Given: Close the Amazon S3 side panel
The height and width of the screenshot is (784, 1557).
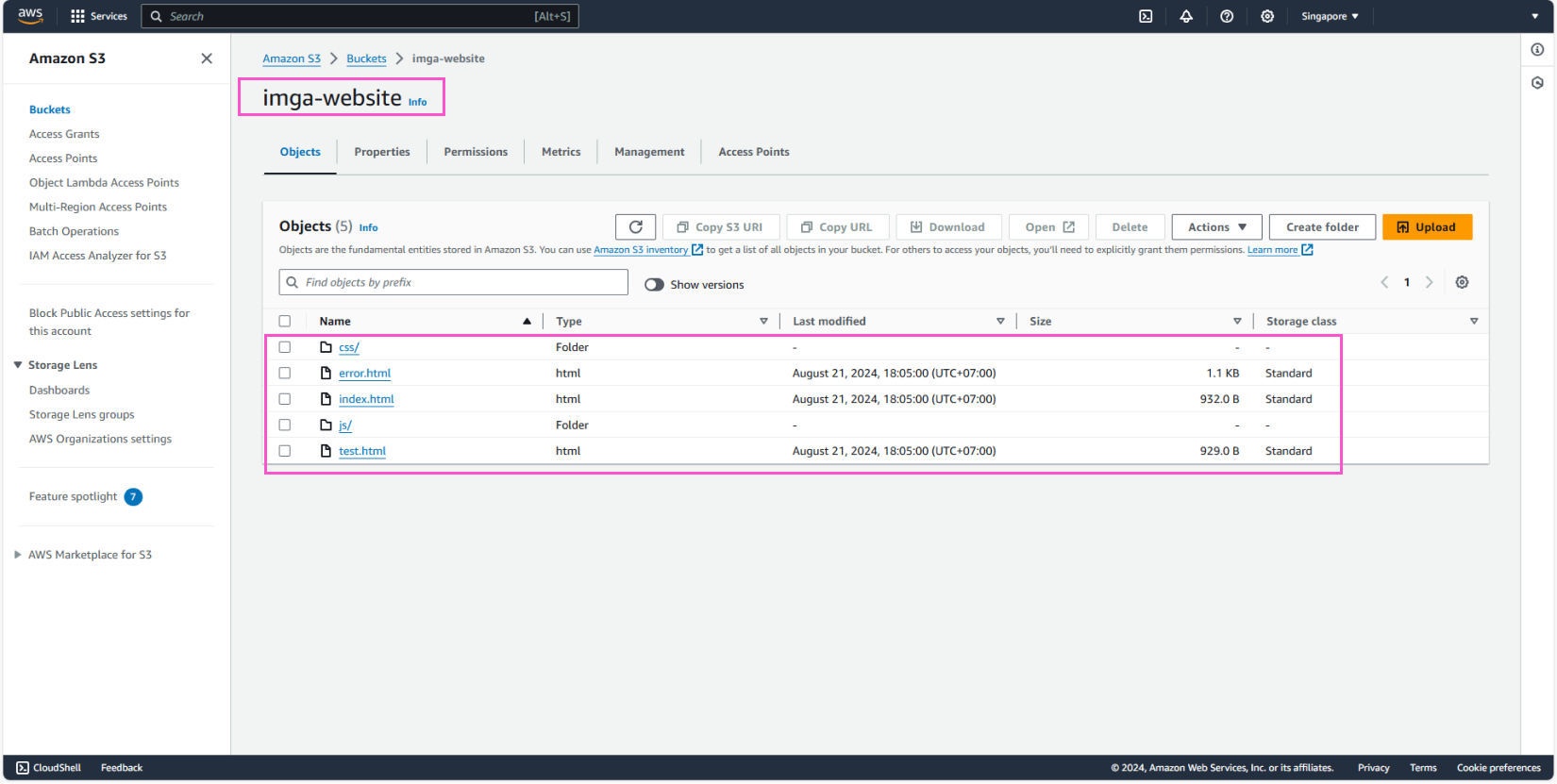Looking at the screenshot, I should [x=207, y=58].
